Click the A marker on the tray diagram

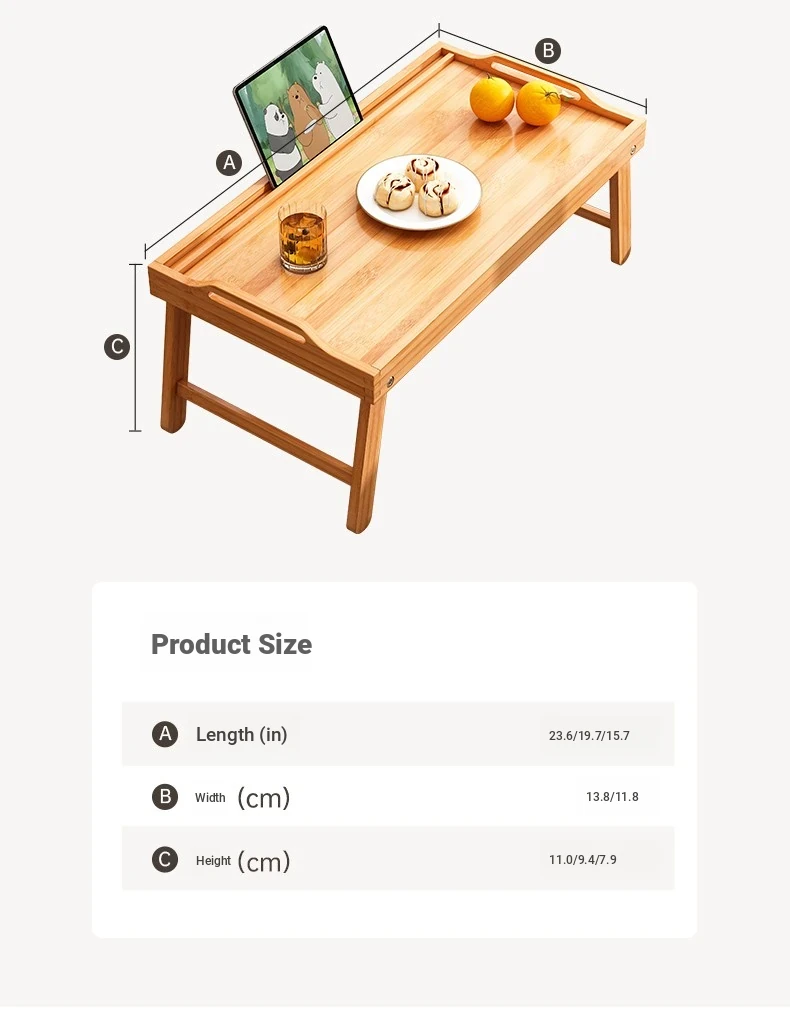click(230, 162)
